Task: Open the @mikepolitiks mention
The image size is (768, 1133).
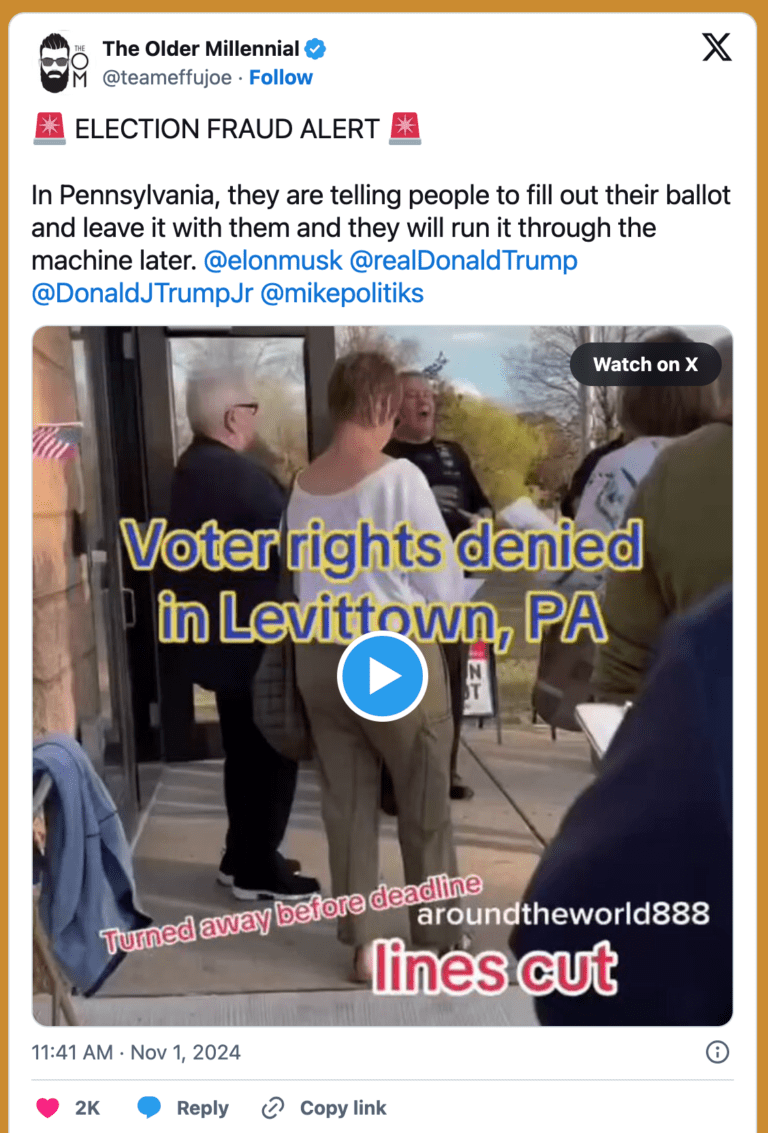Action: click(342, 293)
